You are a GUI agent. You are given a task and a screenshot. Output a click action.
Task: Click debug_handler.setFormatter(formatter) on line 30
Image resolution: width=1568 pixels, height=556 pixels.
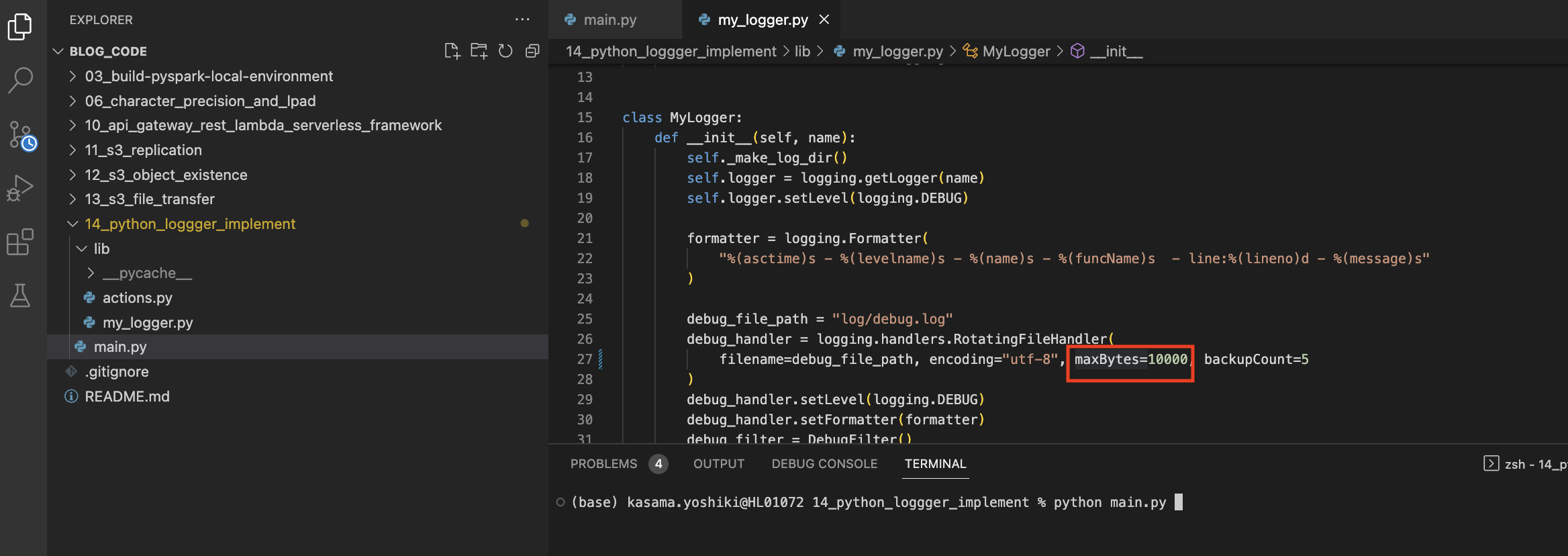pos(836,420)
